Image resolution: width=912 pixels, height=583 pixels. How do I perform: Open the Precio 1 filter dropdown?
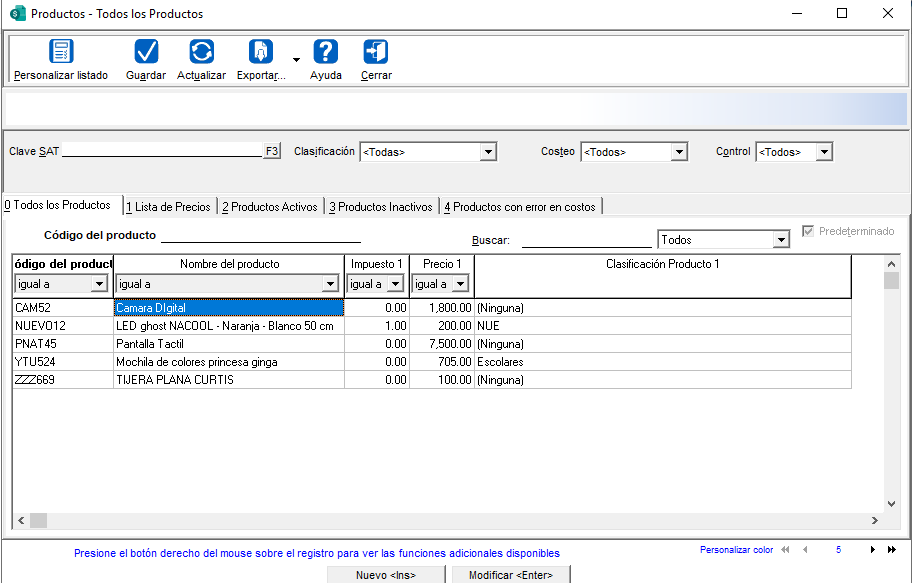(x=460, y=284)
